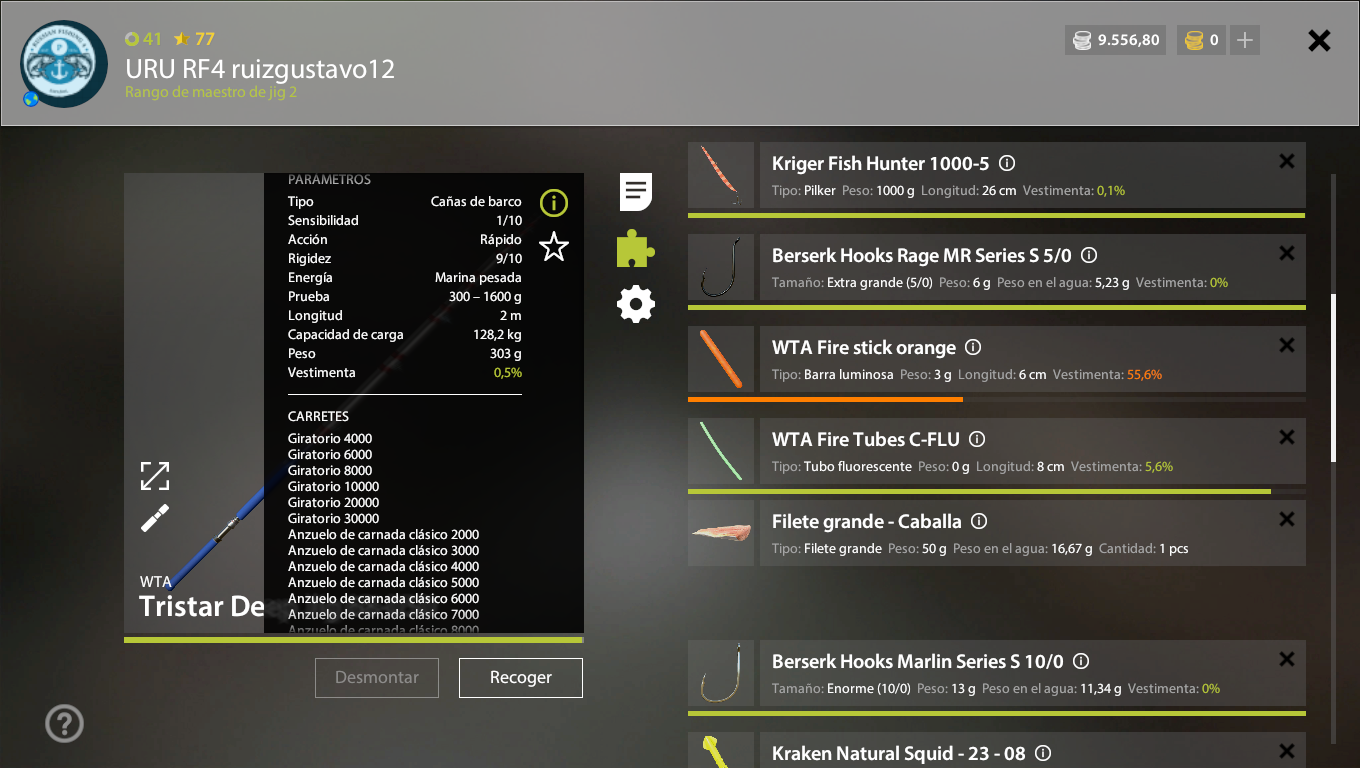Click player name URU RF4 ruizgustavo12
Screen dimensions: 1360x768
(x=260, y=69)
